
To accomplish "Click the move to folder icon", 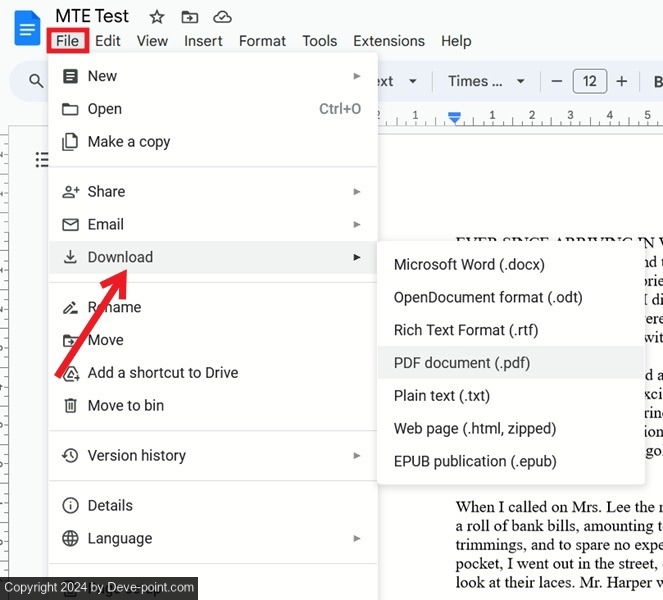I will [189, 17].
